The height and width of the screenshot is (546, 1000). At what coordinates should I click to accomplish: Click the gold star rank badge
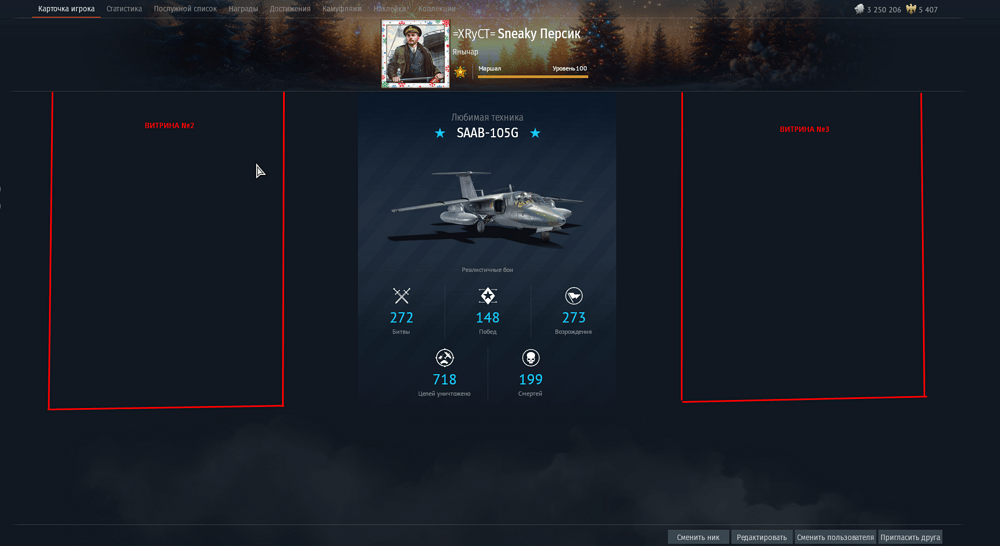(460, 71)
